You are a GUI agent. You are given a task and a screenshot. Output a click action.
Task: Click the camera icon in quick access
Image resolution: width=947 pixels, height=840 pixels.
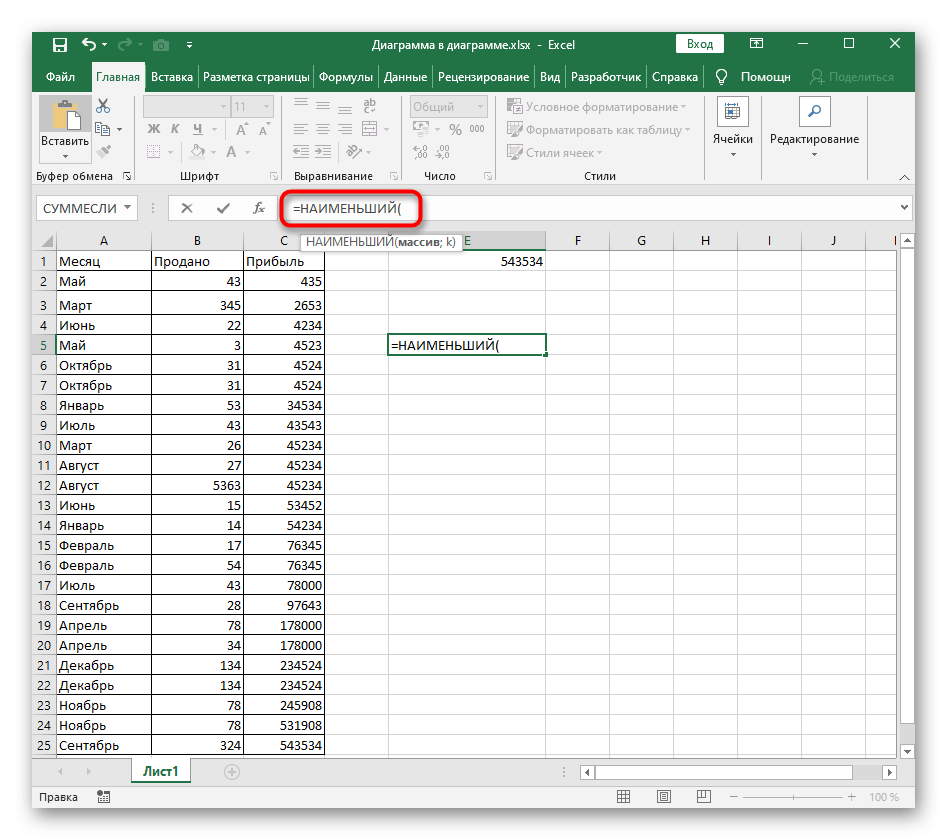pyautogui.click(x=161, y=45)
